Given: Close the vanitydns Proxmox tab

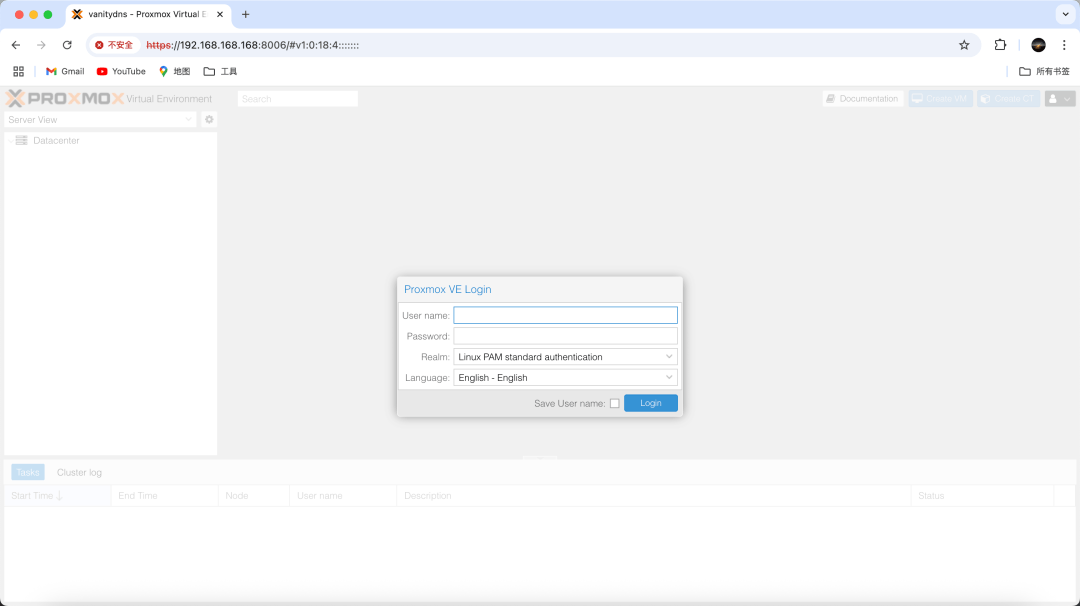Looking at the screenshot, I should point(220,14).
